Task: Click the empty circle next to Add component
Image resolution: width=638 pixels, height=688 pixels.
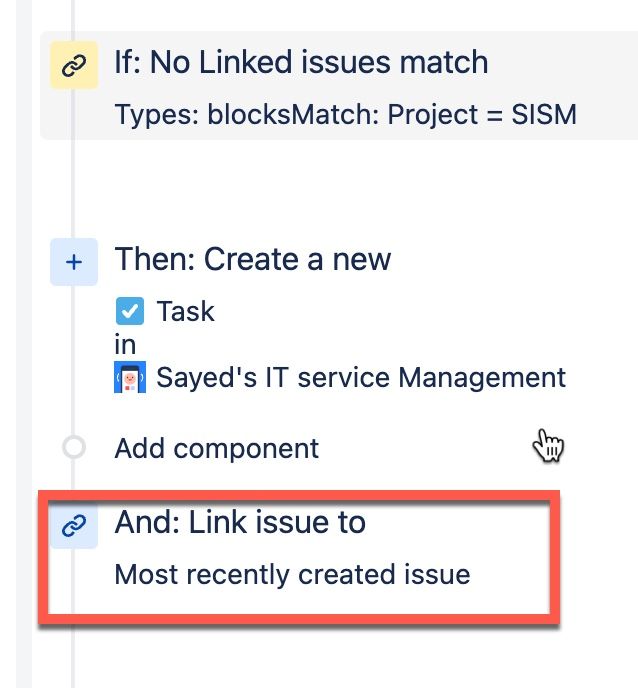Action: coord(74,448)
